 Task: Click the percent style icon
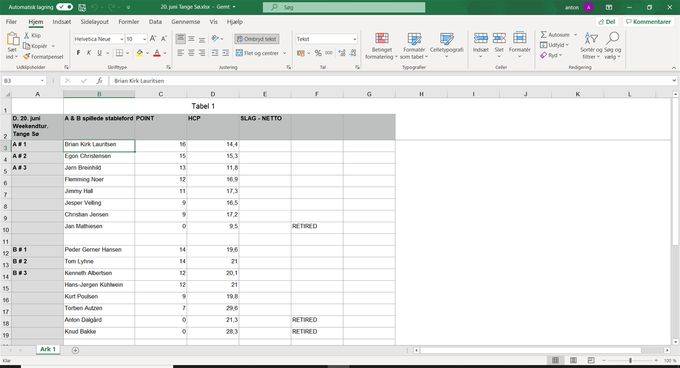318,53
